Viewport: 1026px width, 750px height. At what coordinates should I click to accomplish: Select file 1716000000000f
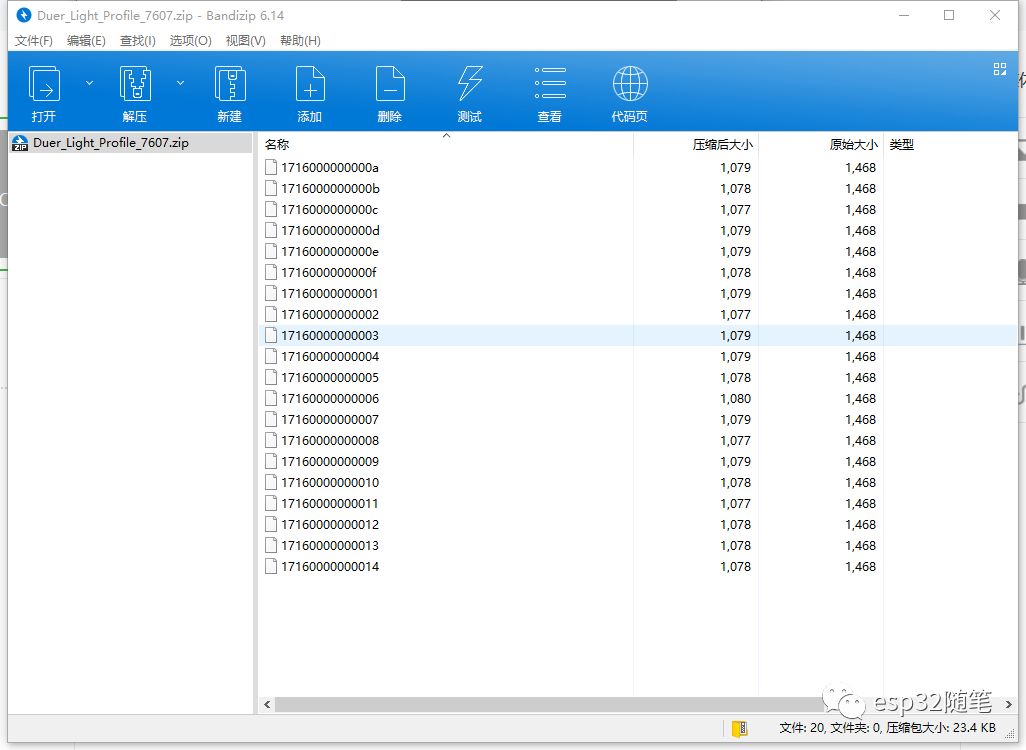click(328, 272)
